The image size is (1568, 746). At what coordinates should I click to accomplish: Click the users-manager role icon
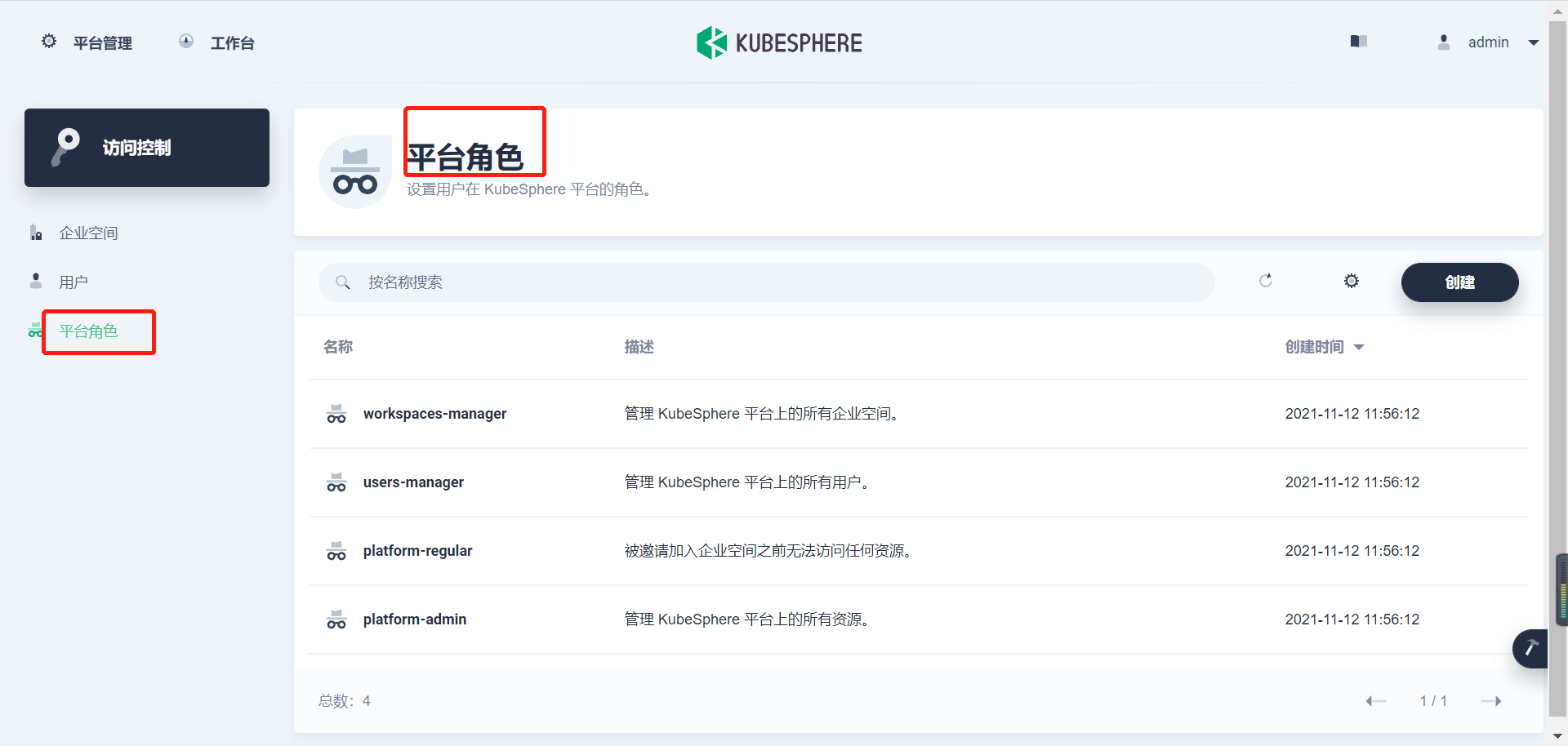click(336, 482)
